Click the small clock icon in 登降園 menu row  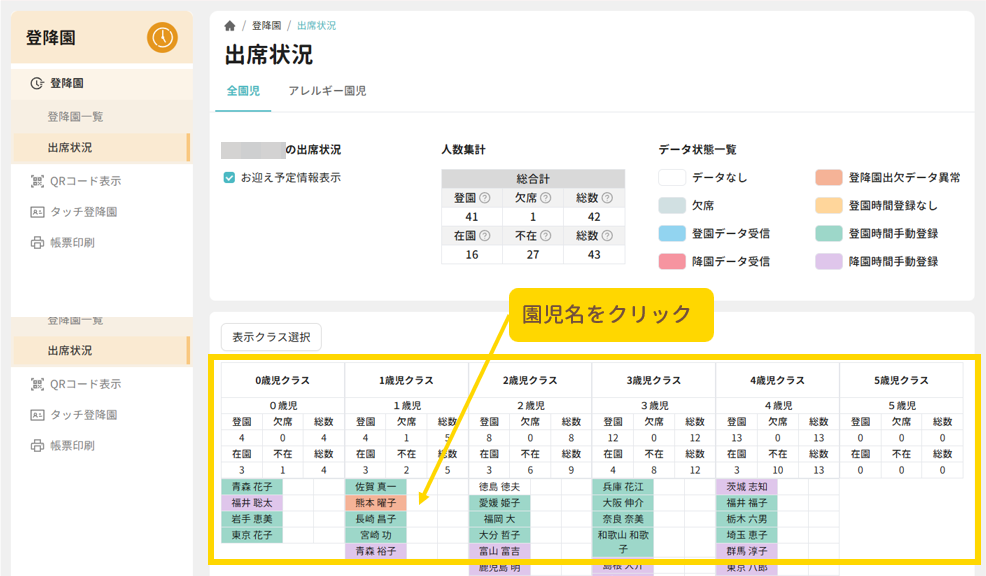37,84
